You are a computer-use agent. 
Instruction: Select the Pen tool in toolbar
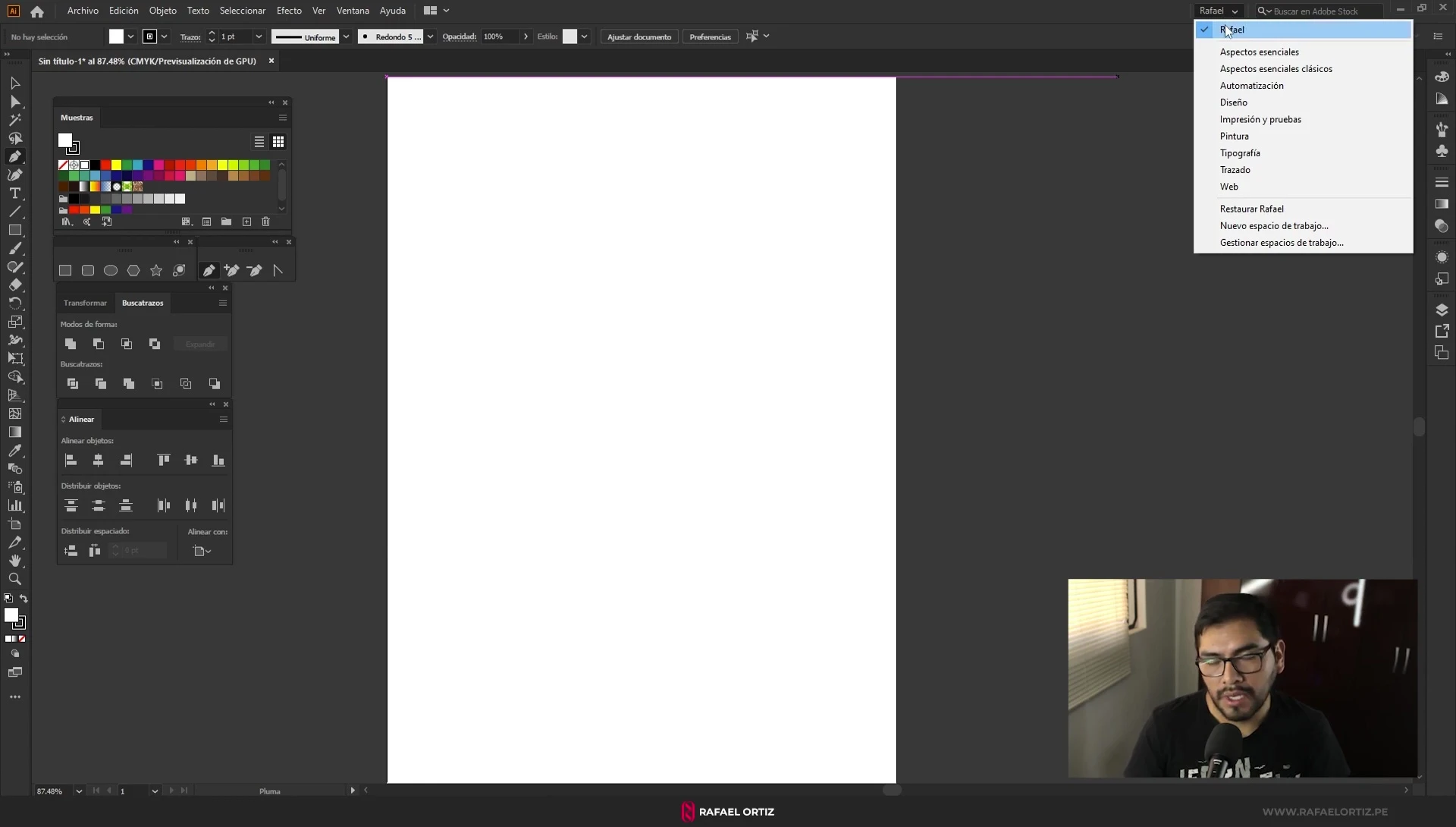coord(14,157)
